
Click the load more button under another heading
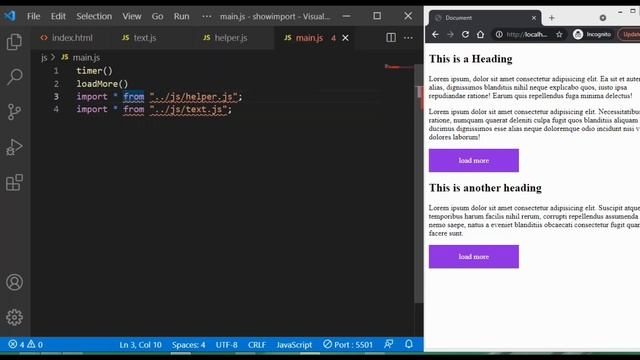click(473, 257)
